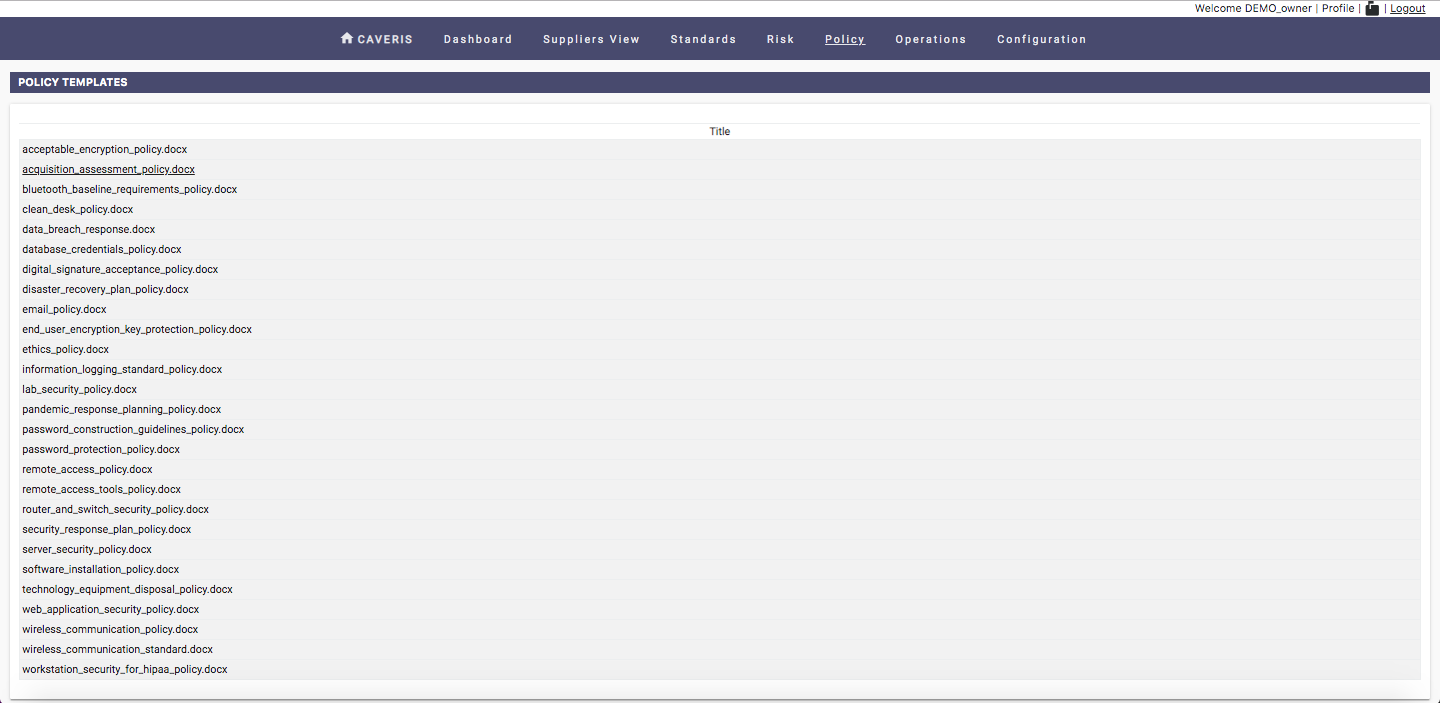This screenshot has height=703, width=1440.
Task: Open the Risk menu
Action: [x=781, y=39]
